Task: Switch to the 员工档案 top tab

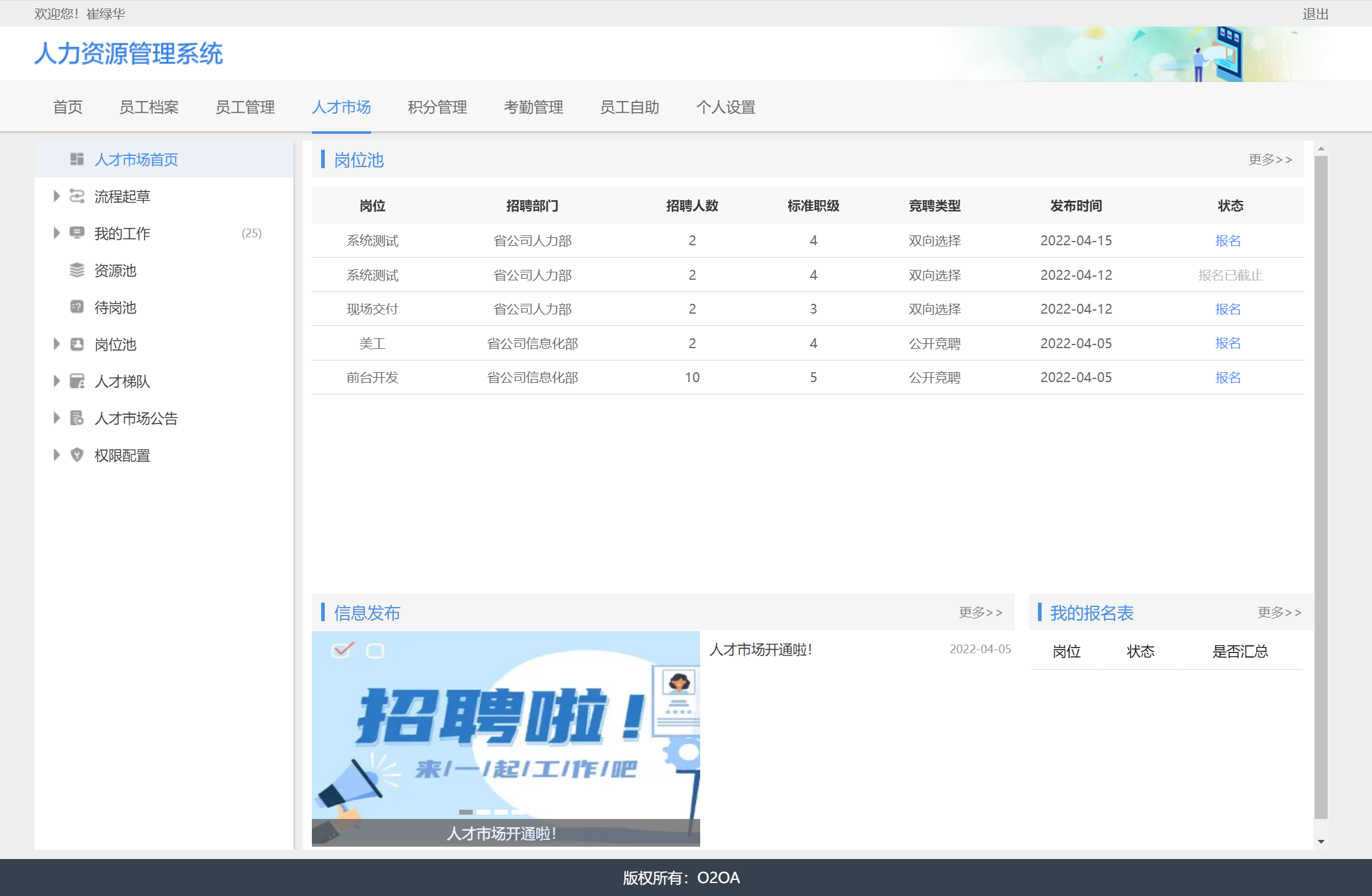Action: [x=149, y=107]
